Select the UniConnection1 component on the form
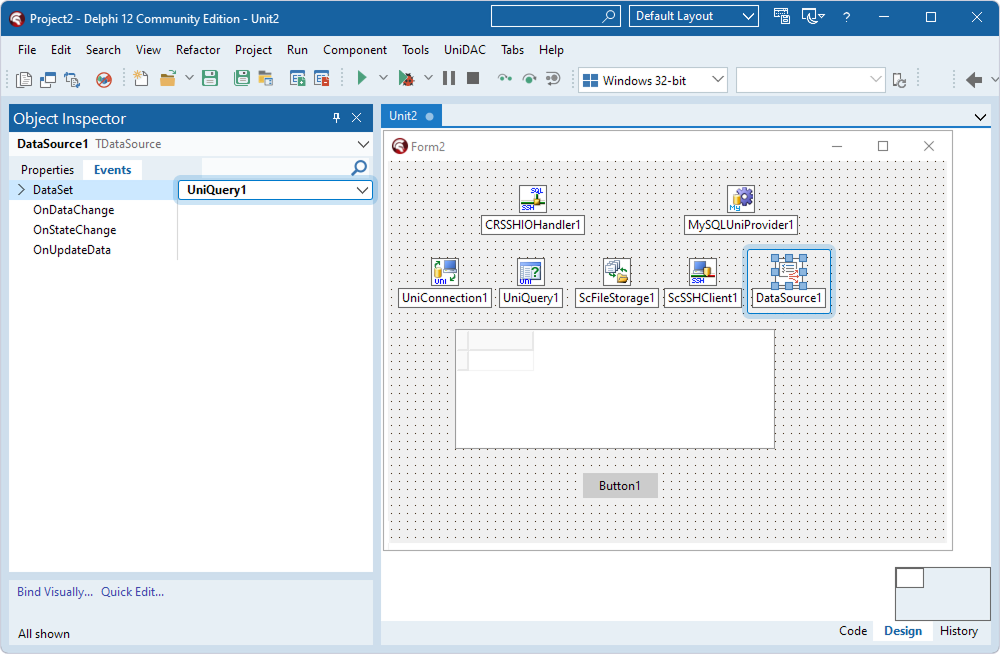The width and height of the screenshot is (1000, 654). point(445,272)
